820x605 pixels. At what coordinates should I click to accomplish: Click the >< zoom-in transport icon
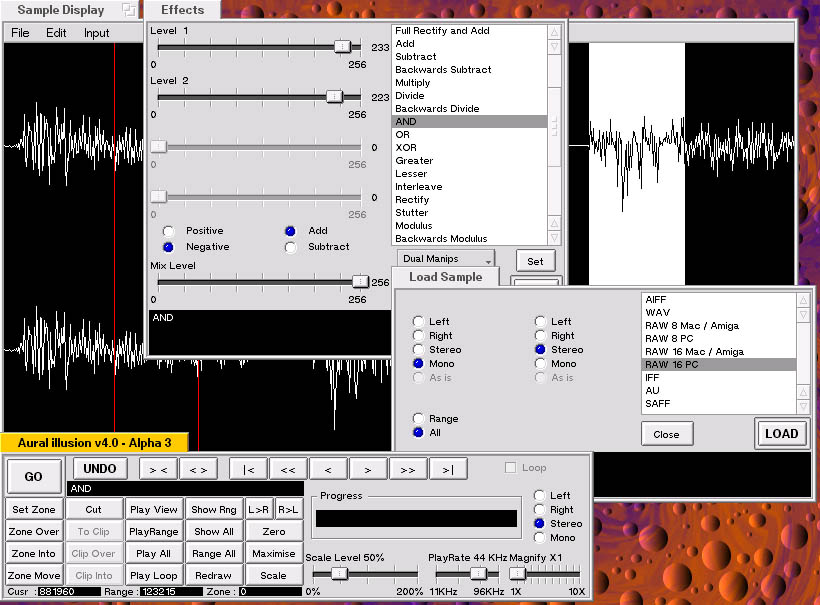pyautogui.click(x=158, y=468)
